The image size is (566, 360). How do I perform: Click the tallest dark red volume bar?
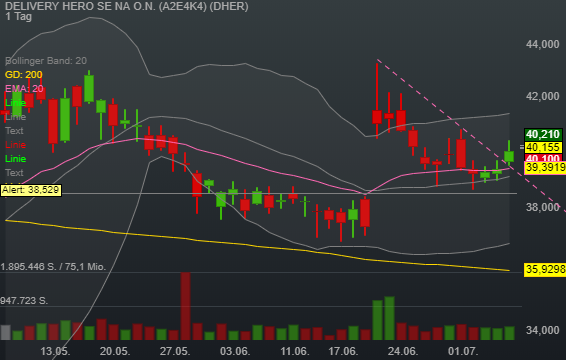click(186, 306)
